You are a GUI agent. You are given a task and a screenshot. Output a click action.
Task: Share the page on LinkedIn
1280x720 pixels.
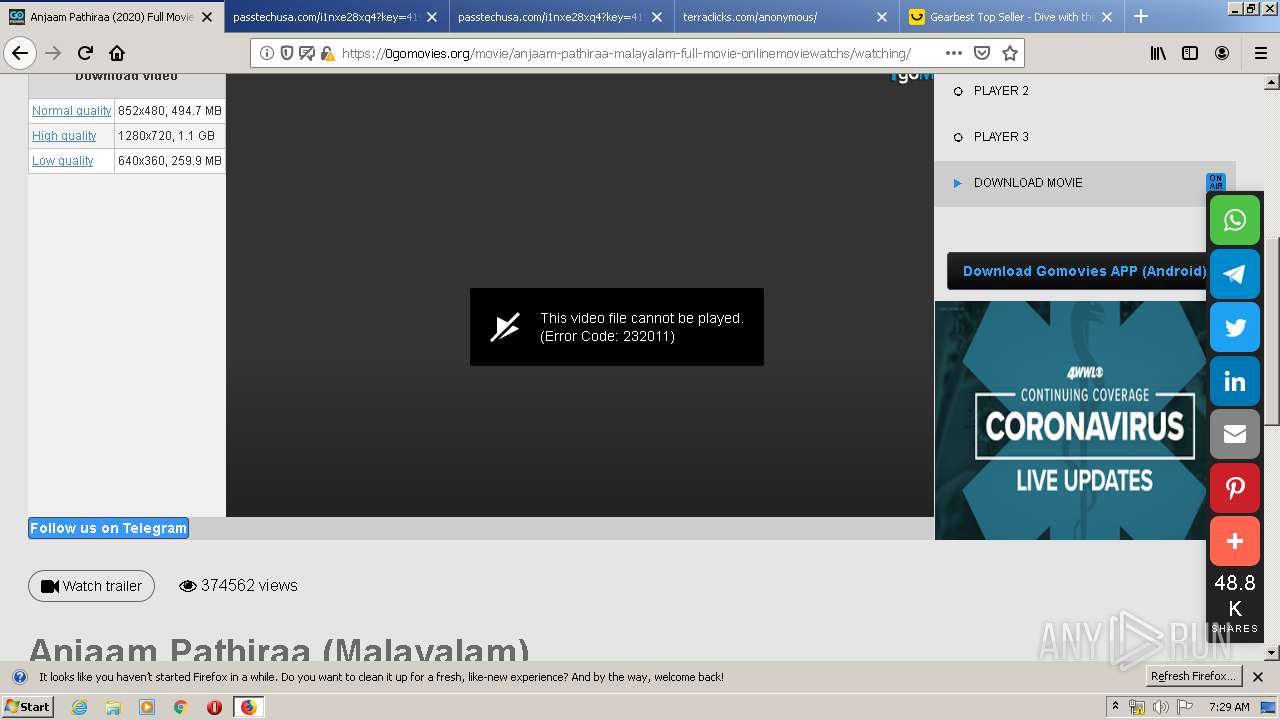click(x=1235, y=381)
